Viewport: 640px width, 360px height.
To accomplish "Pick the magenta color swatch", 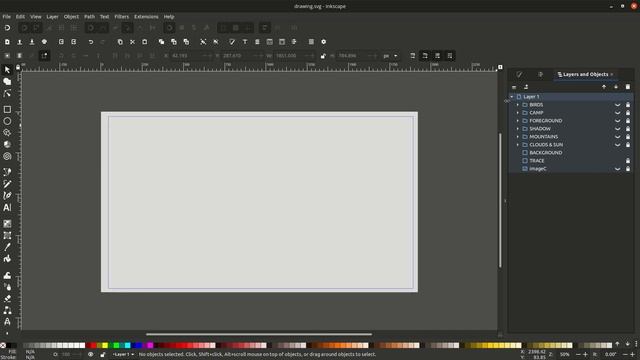I will [x=150, y=345].
